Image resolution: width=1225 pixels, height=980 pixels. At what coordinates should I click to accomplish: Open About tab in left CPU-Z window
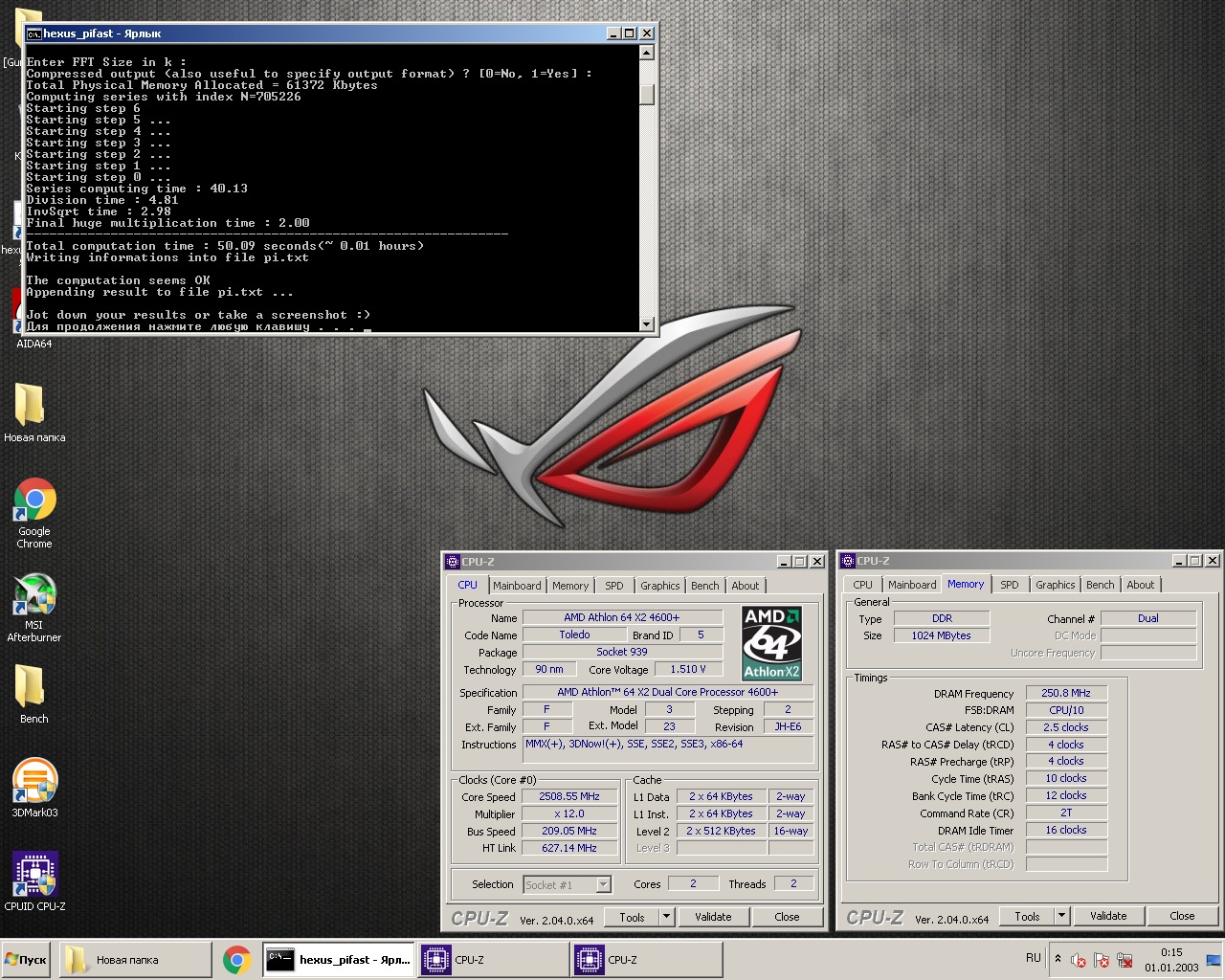pyautogui.click(x=746, y=586)
